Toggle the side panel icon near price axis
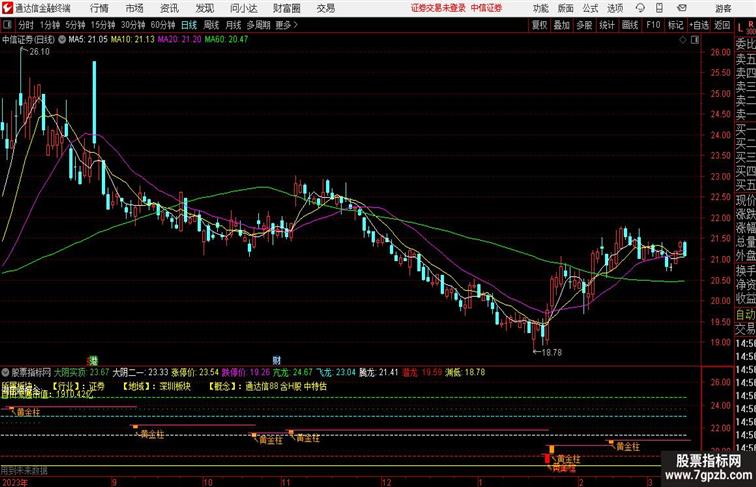Image resolution: width=756 pixels, height=487 pixels. click(x=695, y=40)
